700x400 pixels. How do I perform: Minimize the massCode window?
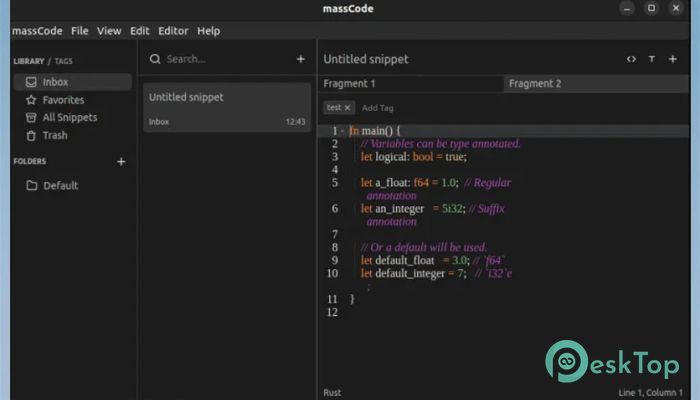click(x=627, y=8)
